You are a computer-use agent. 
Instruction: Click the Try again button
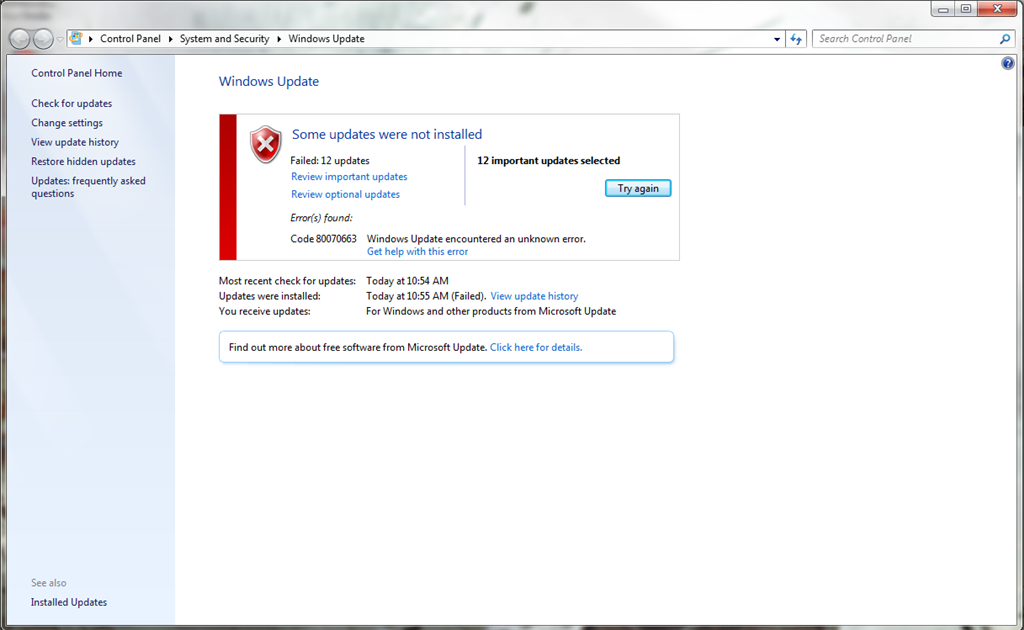point(638,188)
